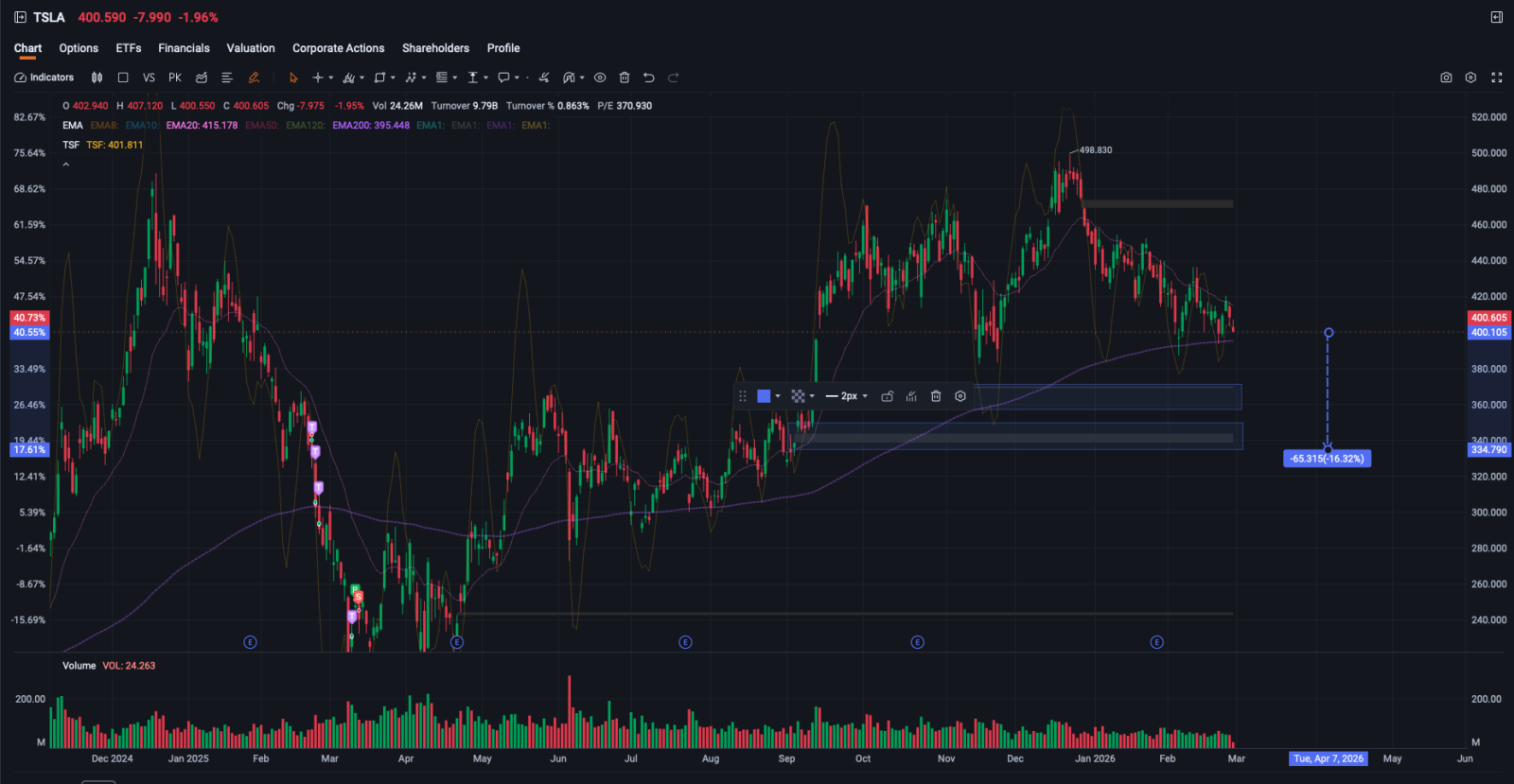Click the eraser tool icon
This screenshot has height=784, width=1514.
[x=544, y=78]
